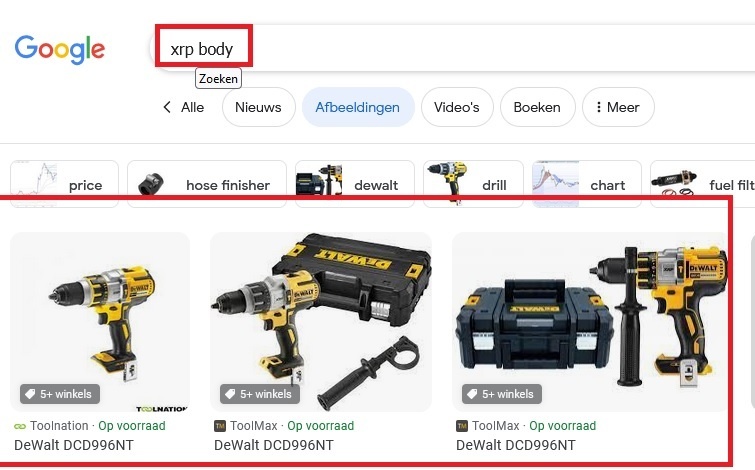755x470 pixels.
Task: Click the 'drill' suggestion chip
Action: click(473, 184)
